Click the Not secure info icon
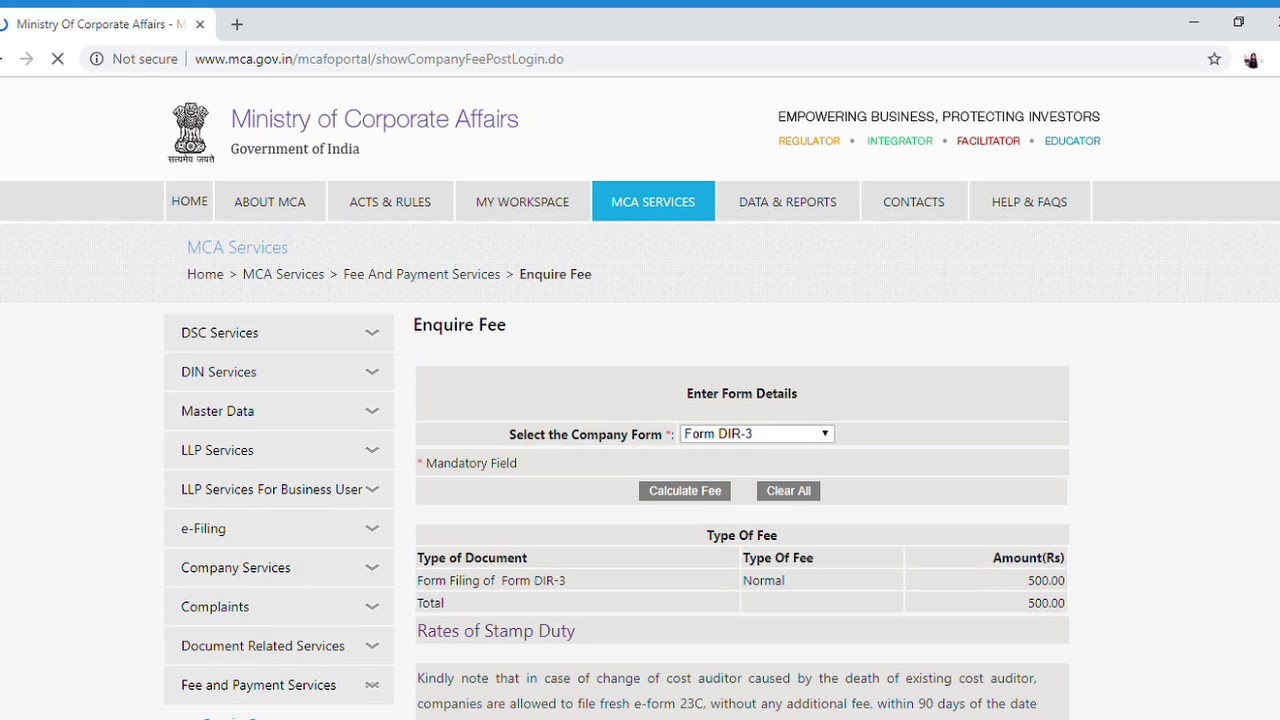 tap(97, 59)
